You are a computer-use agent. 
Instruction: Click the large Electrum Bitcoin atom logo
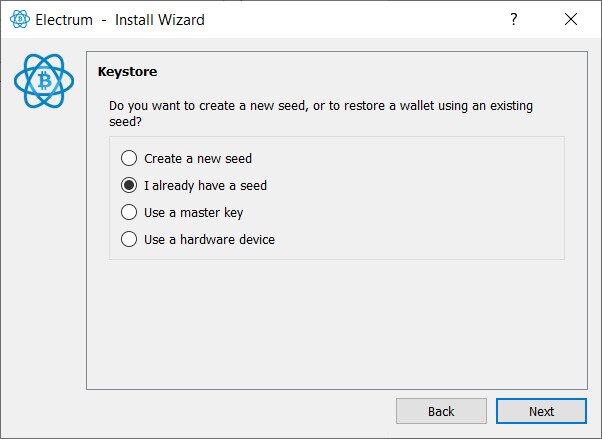point(44,82)
